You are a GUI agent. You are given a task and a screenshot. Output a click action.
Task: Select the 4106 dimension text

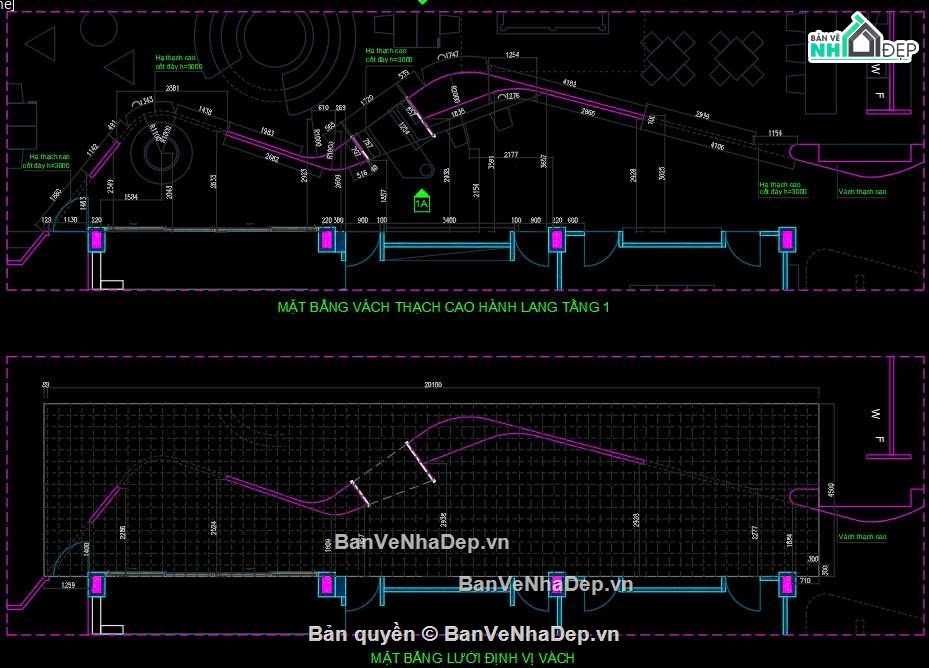click(717, 146)
